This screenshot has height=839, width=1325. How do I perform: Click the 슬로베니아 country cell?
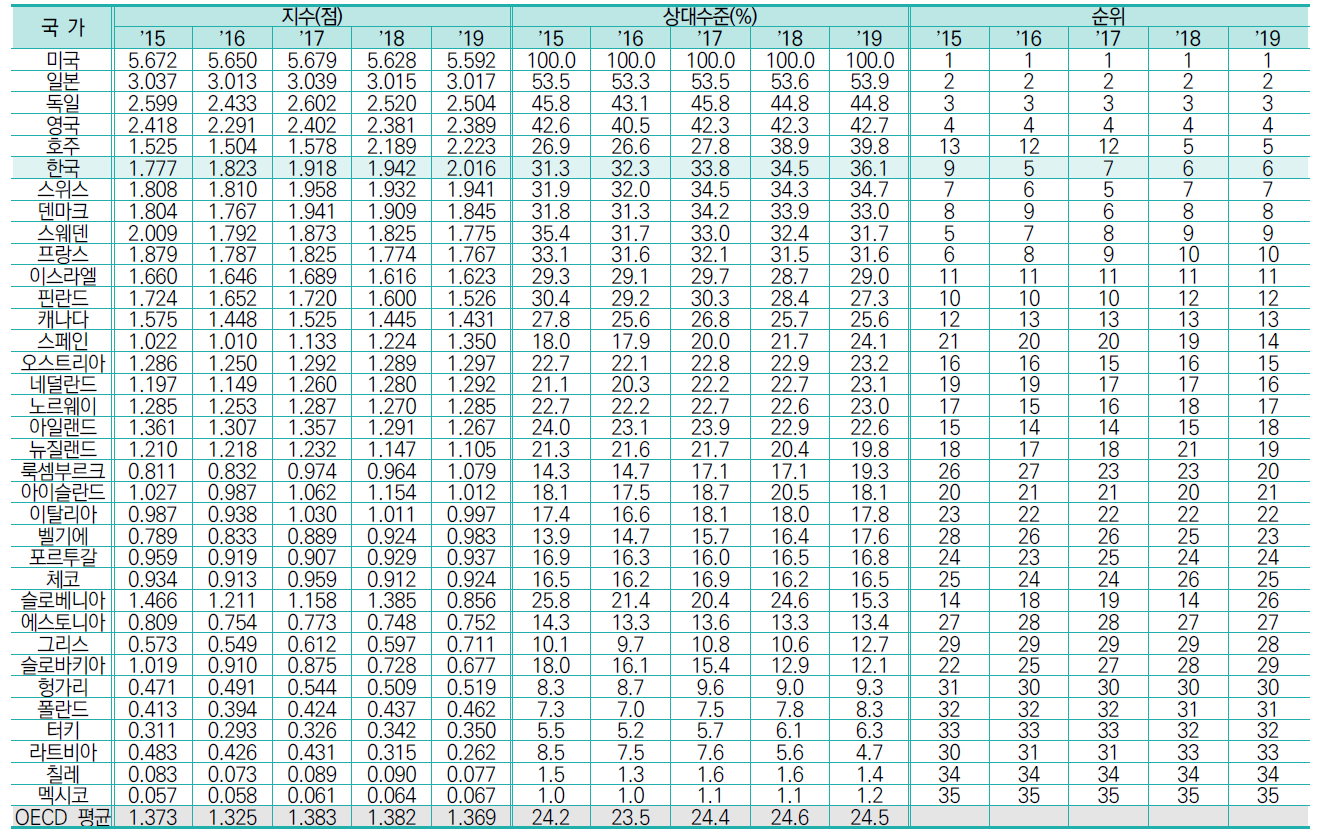(x=62, y=601)
